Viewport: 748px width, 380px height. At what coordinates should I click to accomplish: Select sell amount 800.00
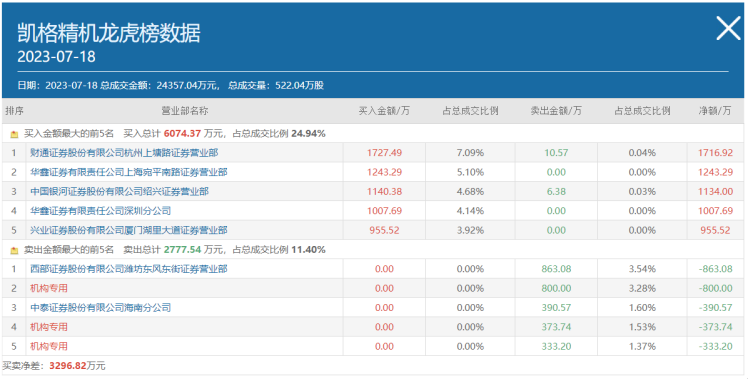556,288
